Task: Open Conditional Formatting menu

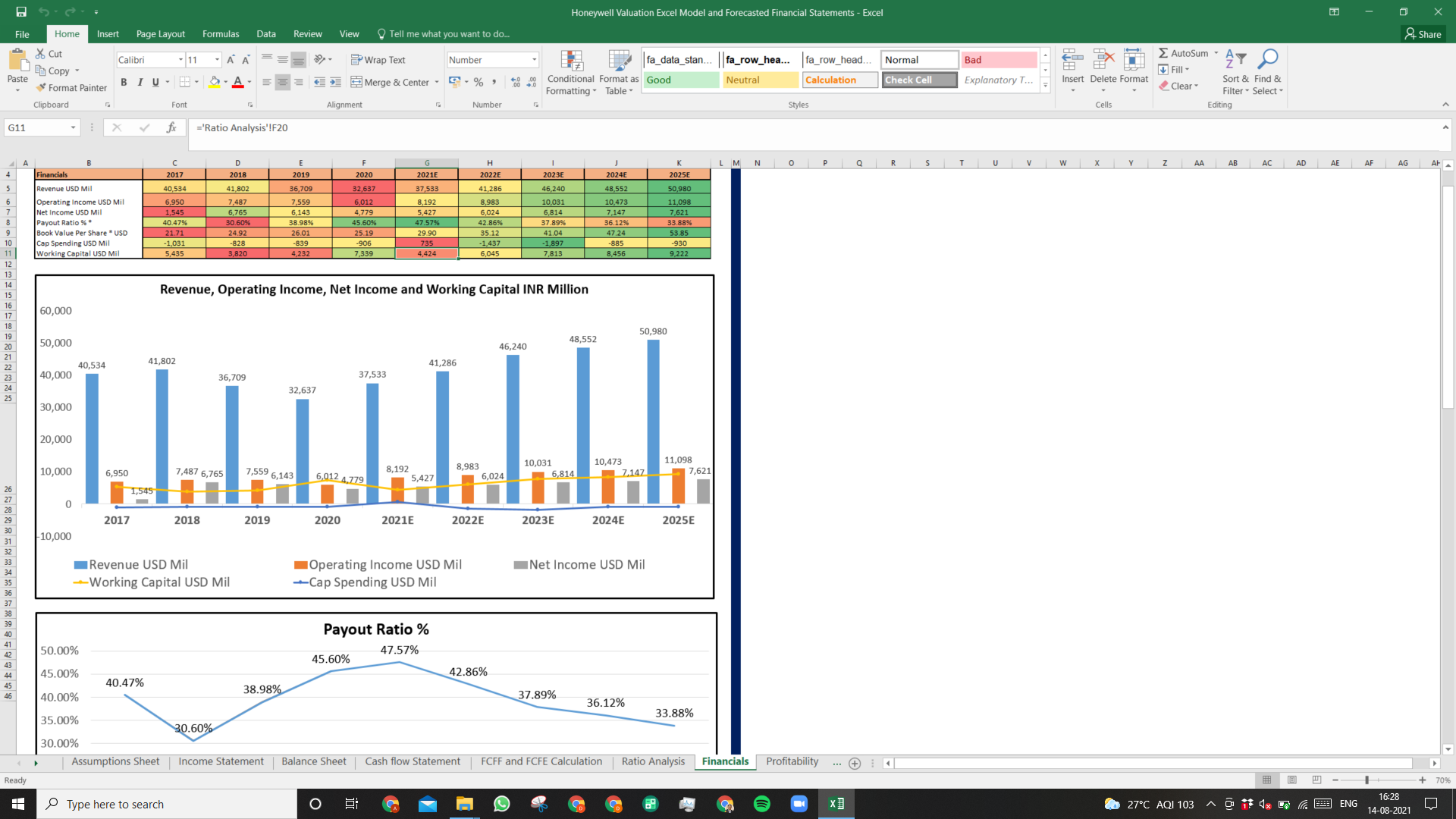Action: tap(571, 73)
